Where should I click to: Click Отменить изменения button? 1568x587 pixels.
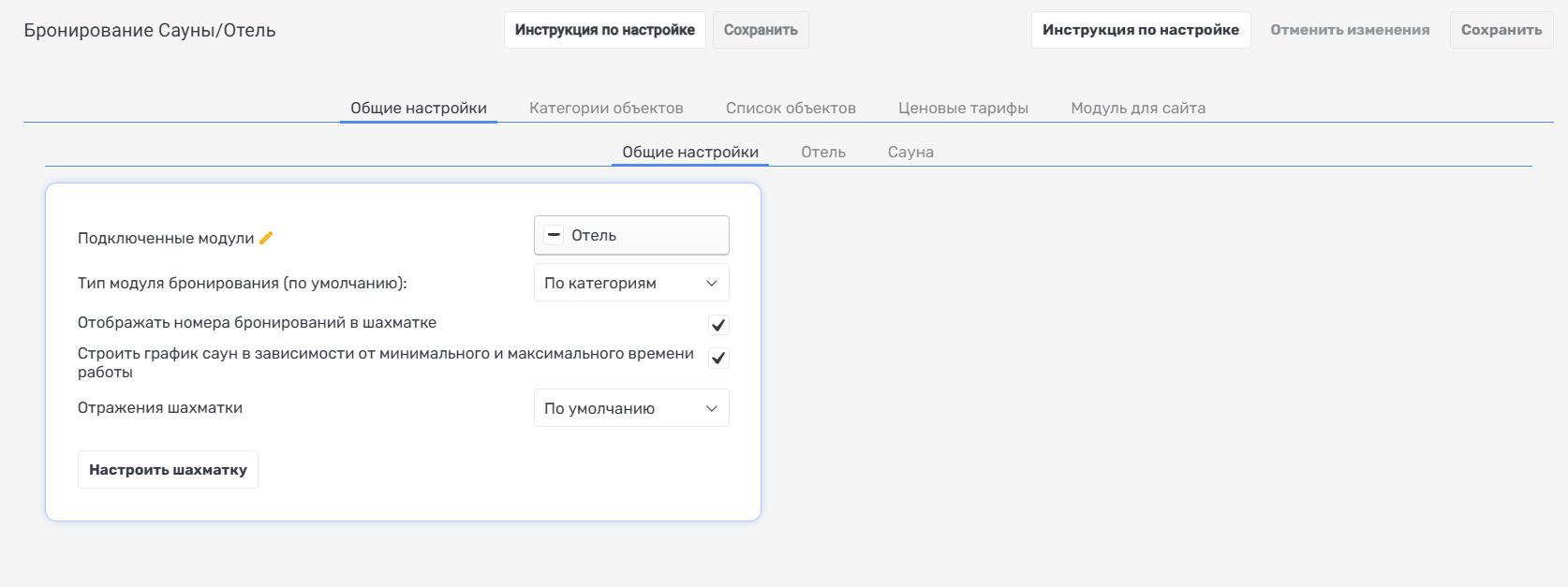pyautogui.click(x=1350, y=30)
